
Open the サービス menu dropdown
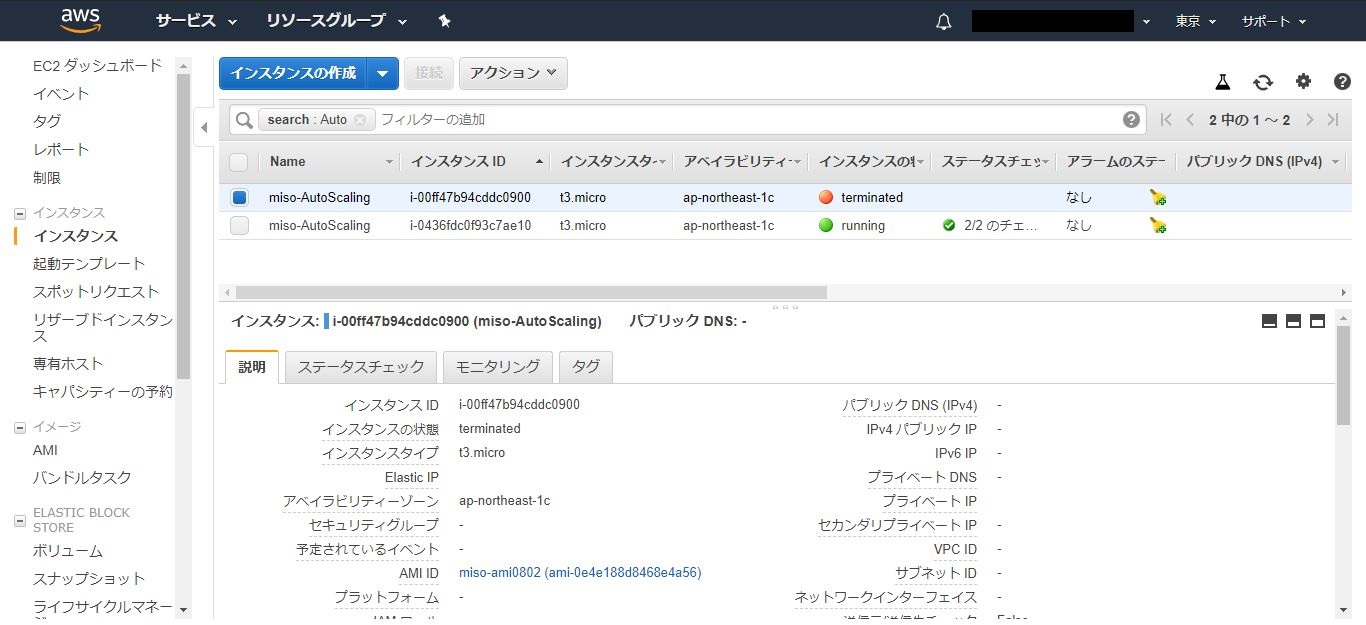pos(196,21)
